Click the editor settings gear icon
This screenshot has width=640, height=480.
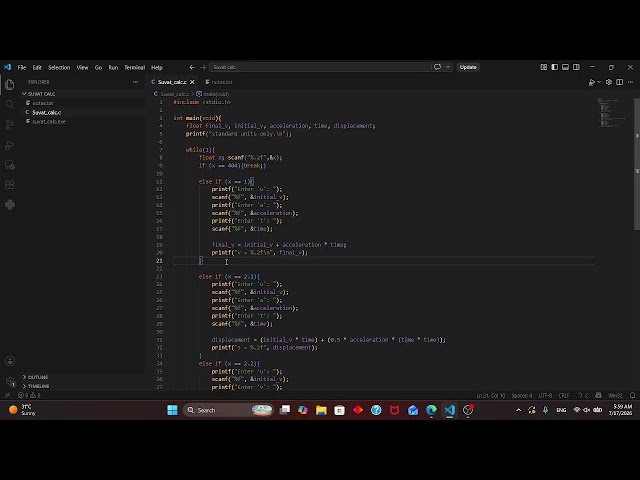click(609, 82)
